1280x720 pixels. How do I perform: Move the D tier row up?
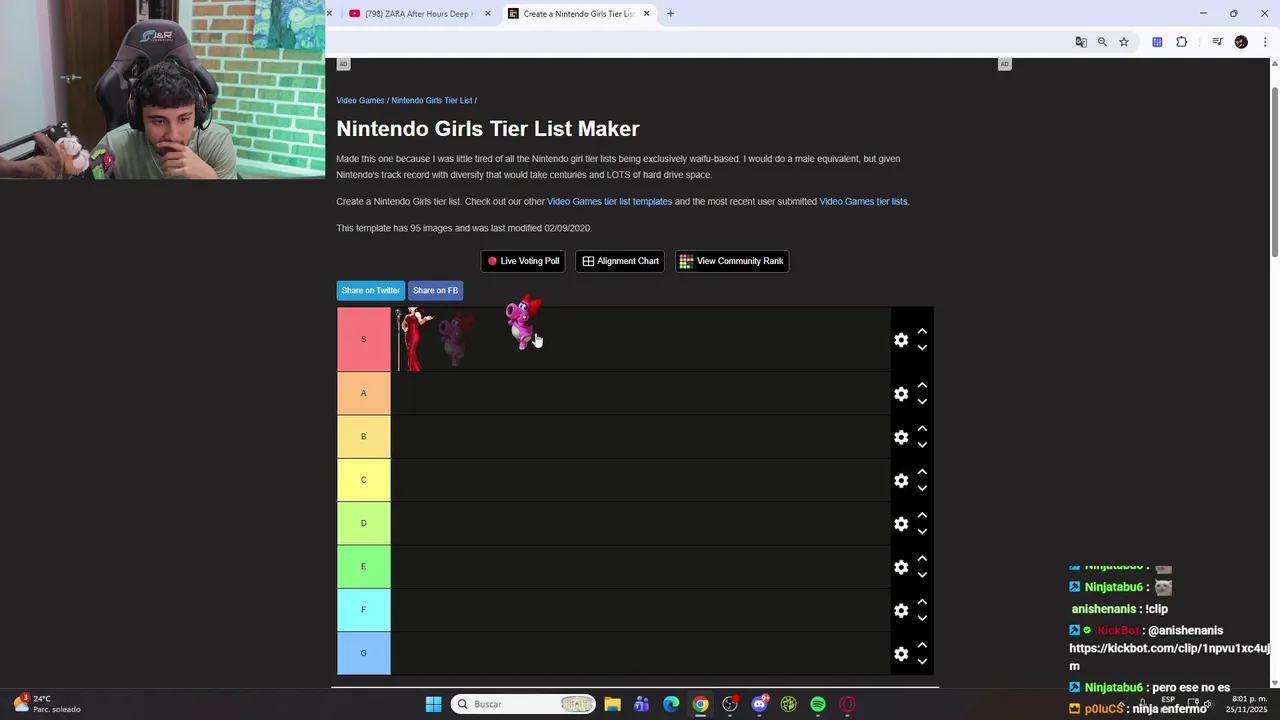[922, 516]
